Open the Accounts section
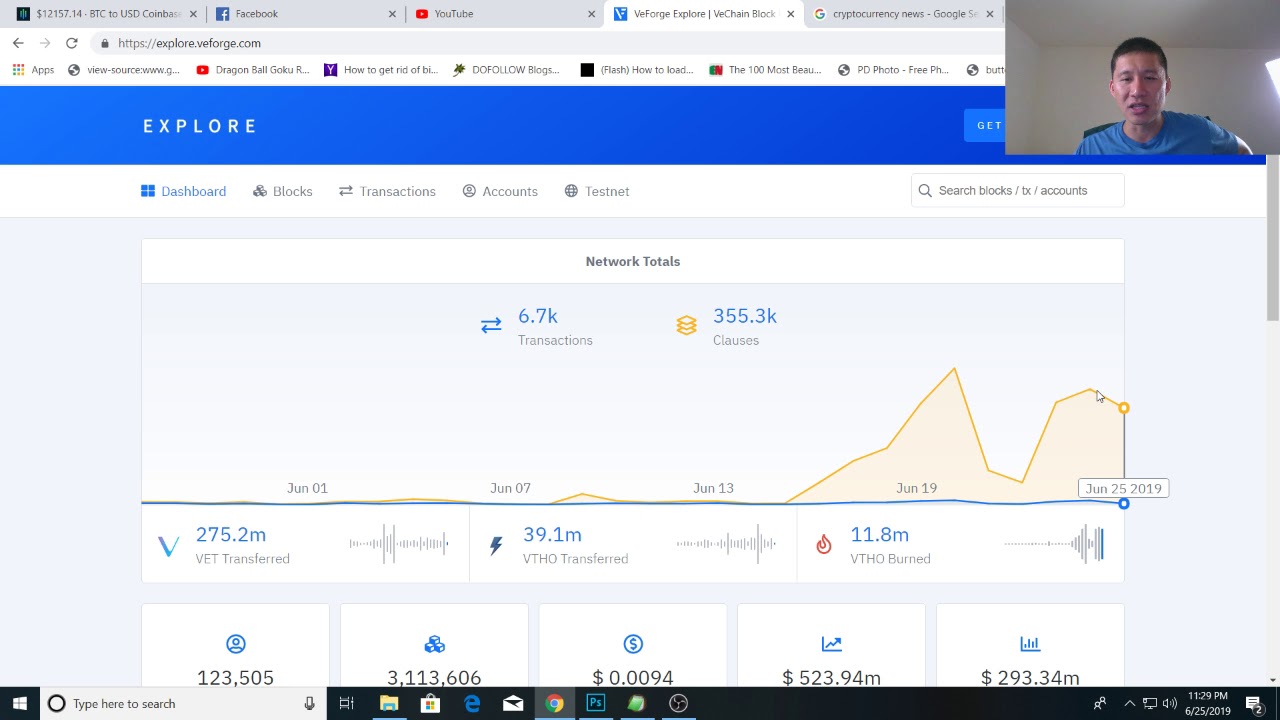1280x720 pixels. click(x=500, y=191)
